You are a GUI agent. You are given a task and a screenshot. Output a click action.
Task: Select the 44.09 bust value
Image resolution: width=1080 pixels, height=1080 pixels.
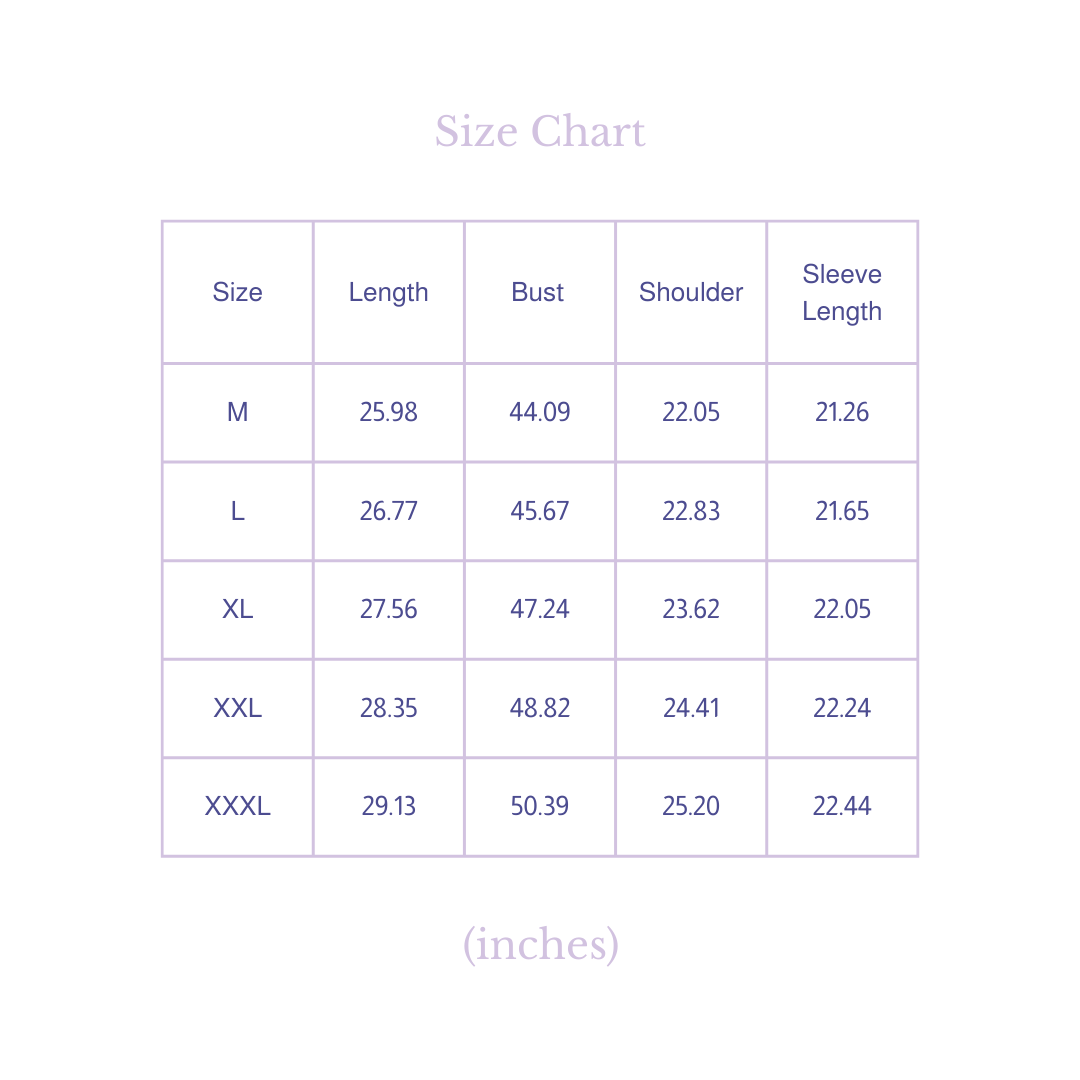pos(539,412)
